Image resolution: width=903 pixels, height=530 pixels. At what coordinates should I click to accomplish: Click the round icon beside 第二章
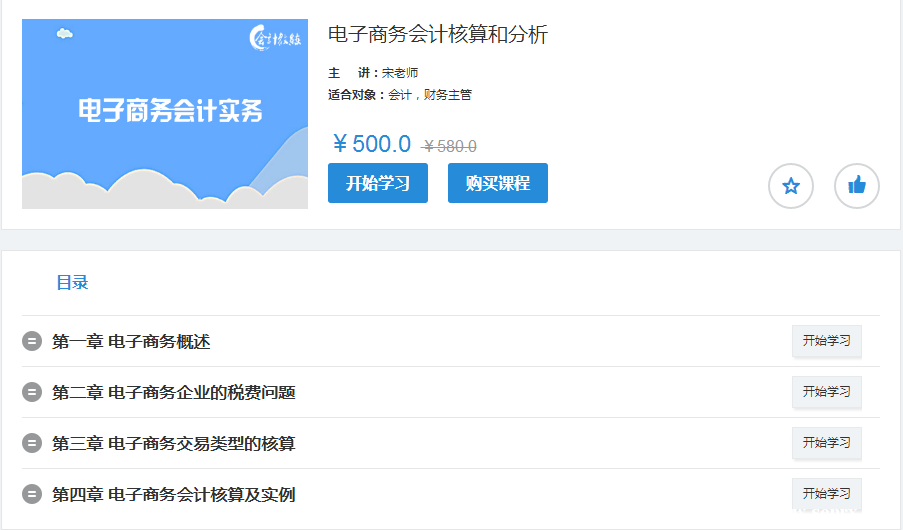coord(32,392)
